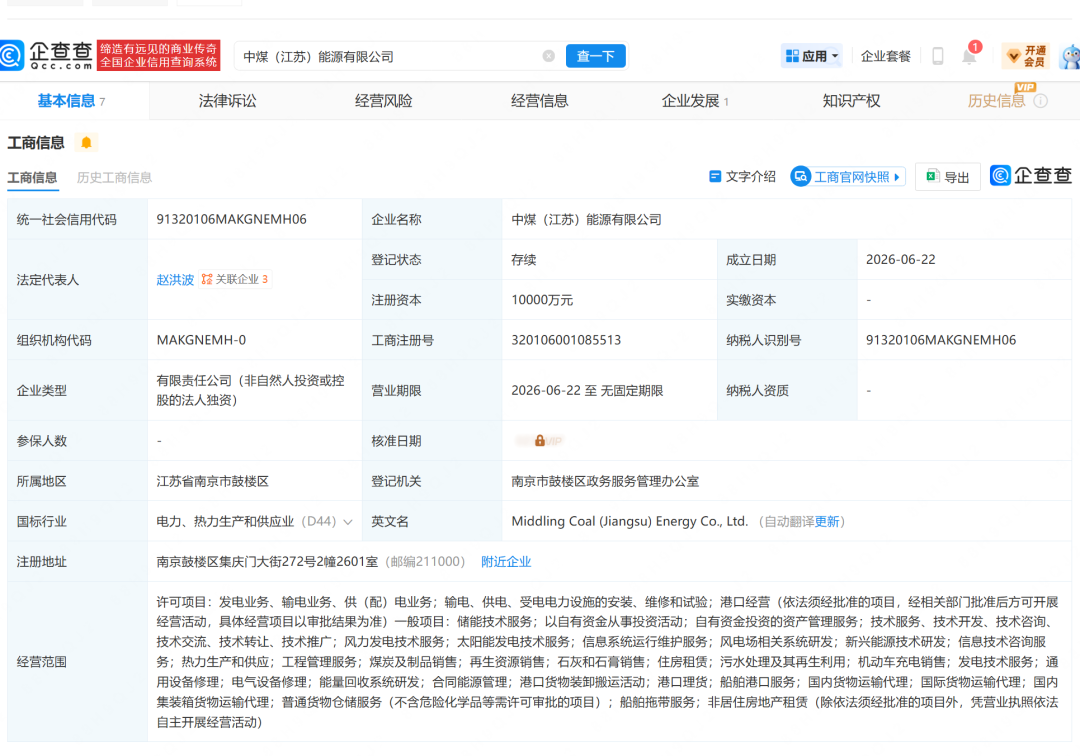Screen dimensions: 1080x756
Task: Click the mobile phone icon in header
Action: pyautogui.click(x=937, y=56)
